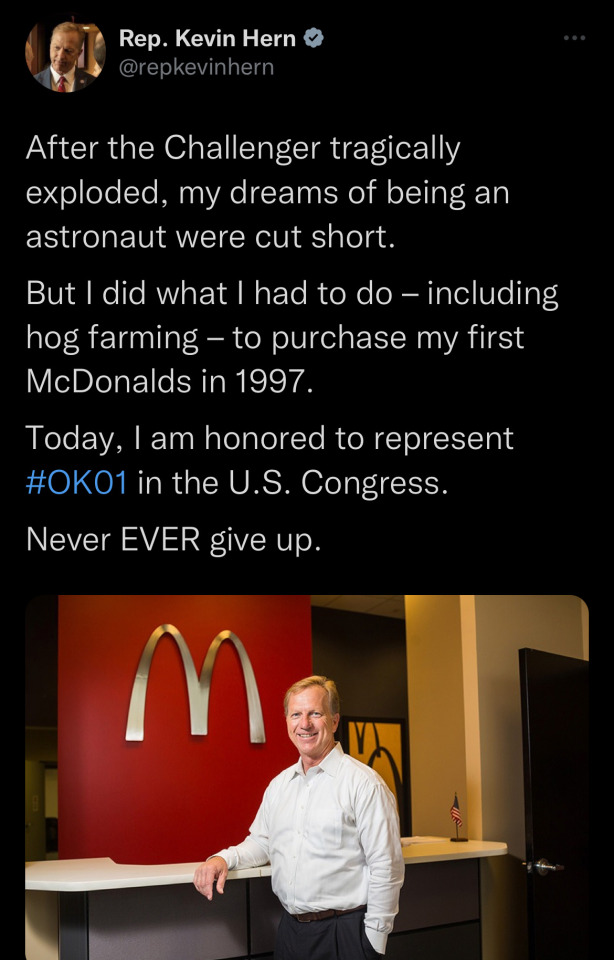The height and width of the screenshot is (960, 614).
Task: Click the blue verified badge
Action: [x=315, y=39]
